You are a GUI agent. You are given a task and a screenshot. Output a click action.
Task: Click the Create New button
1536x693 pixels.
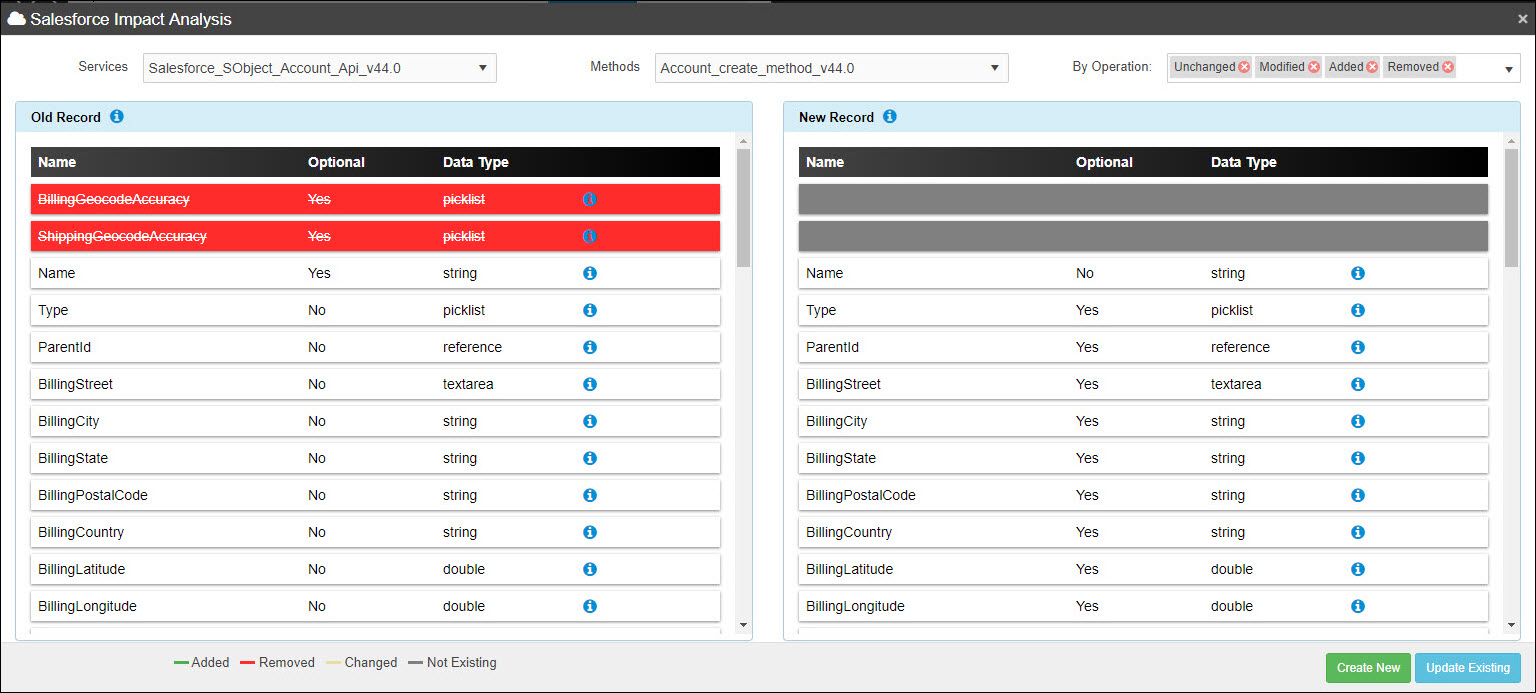[x=1368, y=668]
